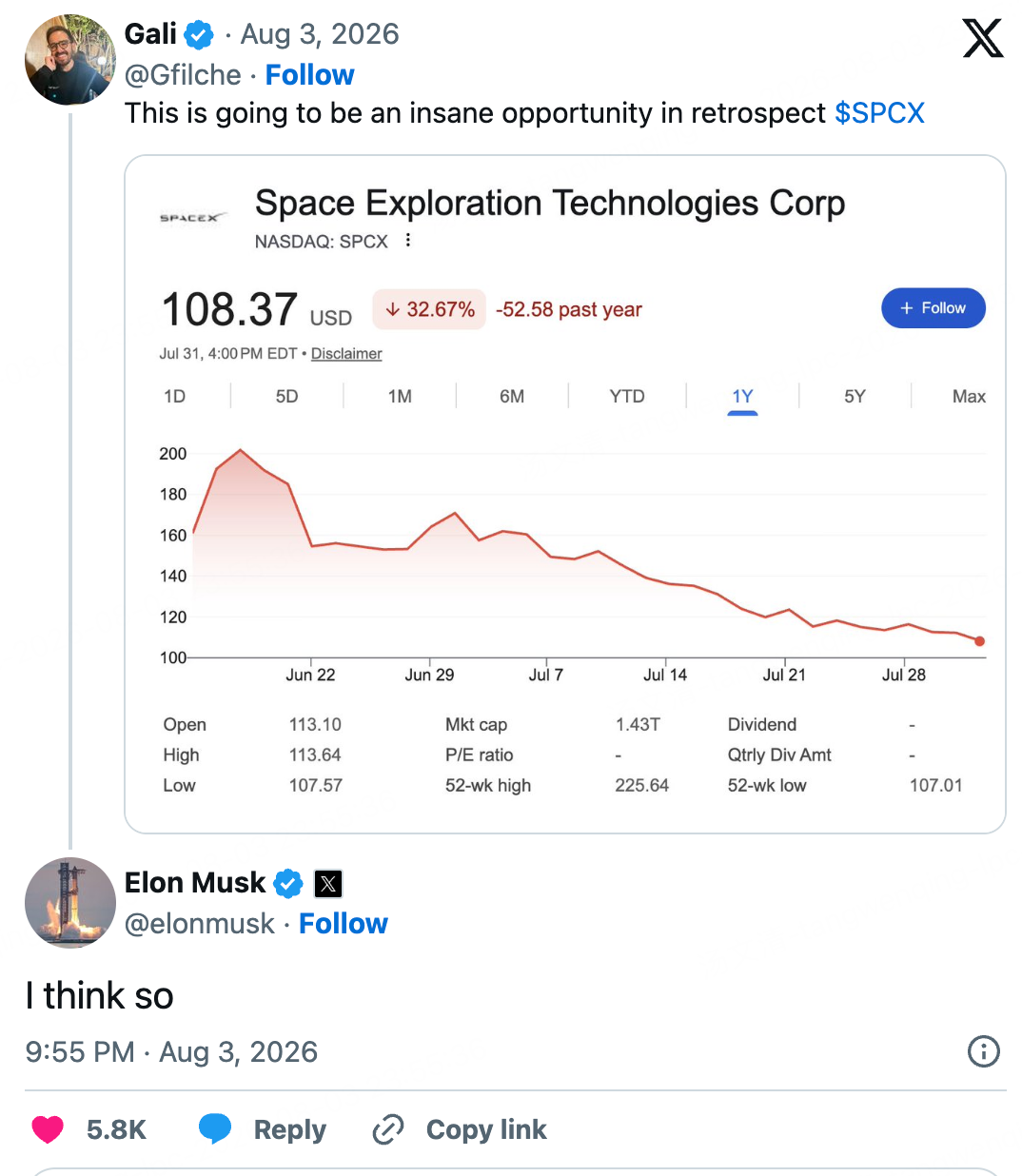The width and height of the screenshot is (1022, 1176).
Task: Open the tweet info icon
Action: (983, 1051)
